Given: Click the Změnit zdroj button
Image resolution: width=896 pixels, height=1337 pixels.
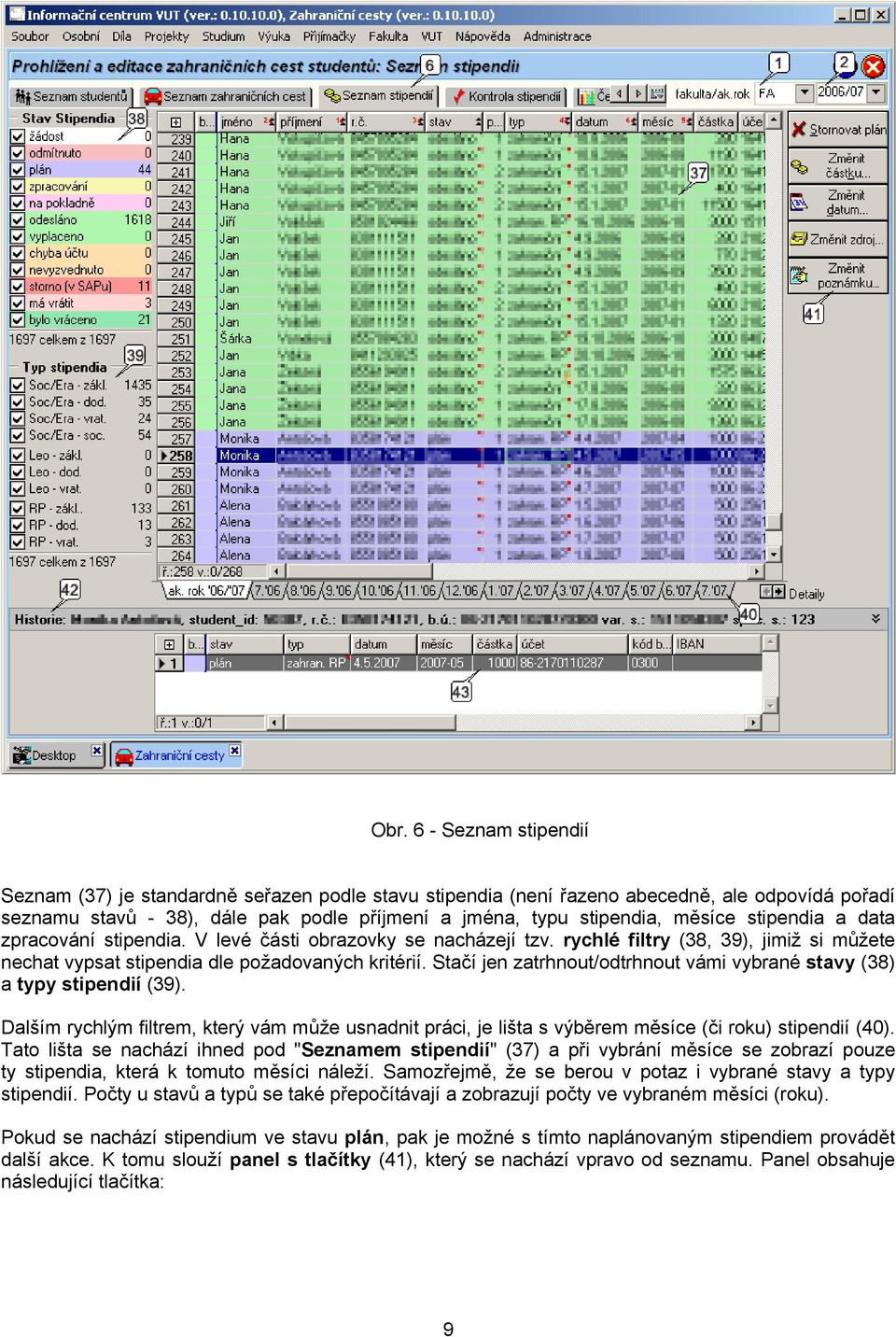Looking at the screenshot, I should pyautogui.click(x=837, y=239).
